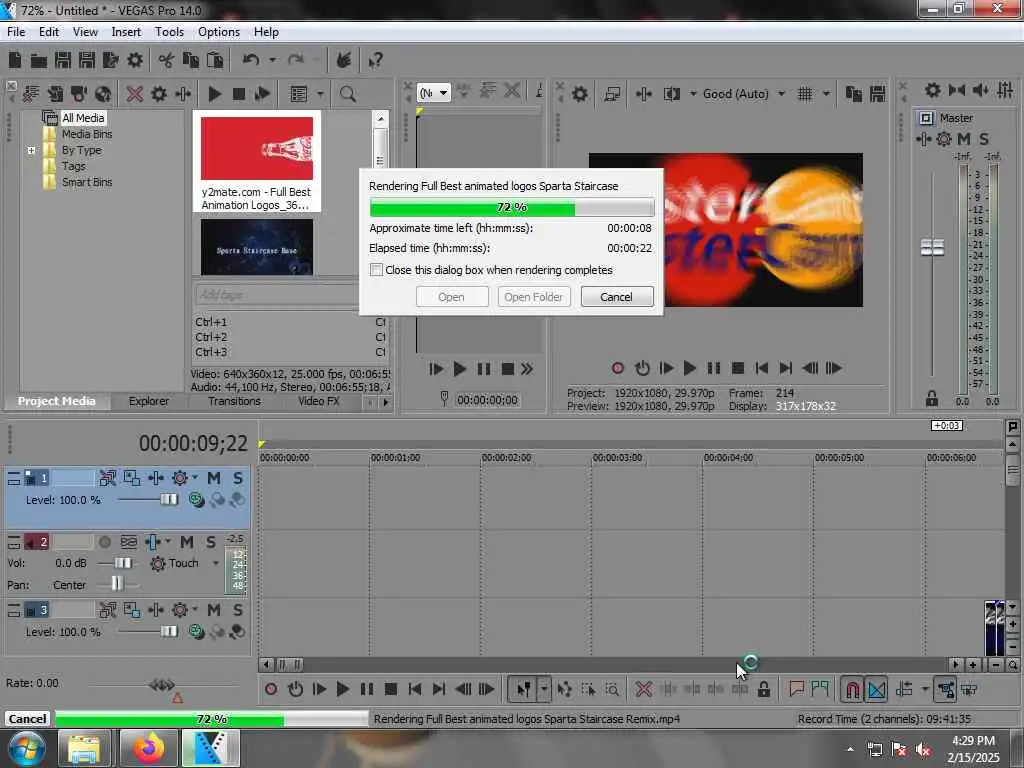Open the Options menu
Viewport: 1024px width, 768px height.
[x=219, y=31]
